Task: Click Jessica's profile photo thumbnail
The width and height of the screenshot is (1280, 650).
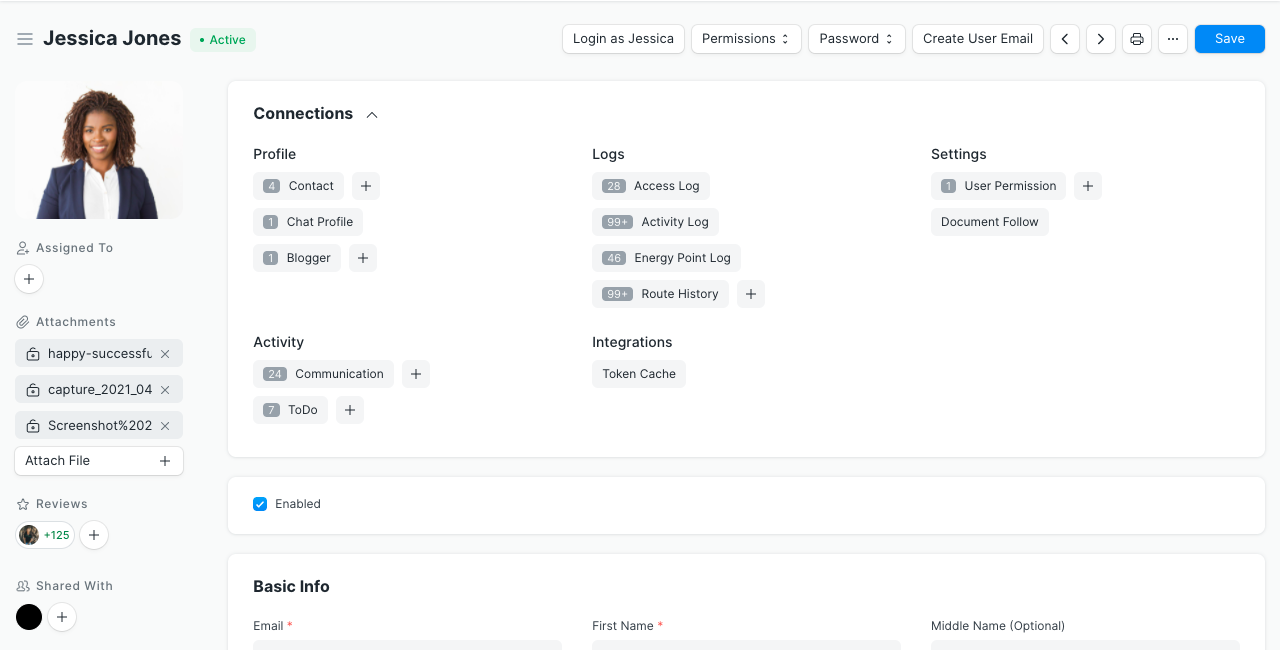Action: click(x=99, y=150)
